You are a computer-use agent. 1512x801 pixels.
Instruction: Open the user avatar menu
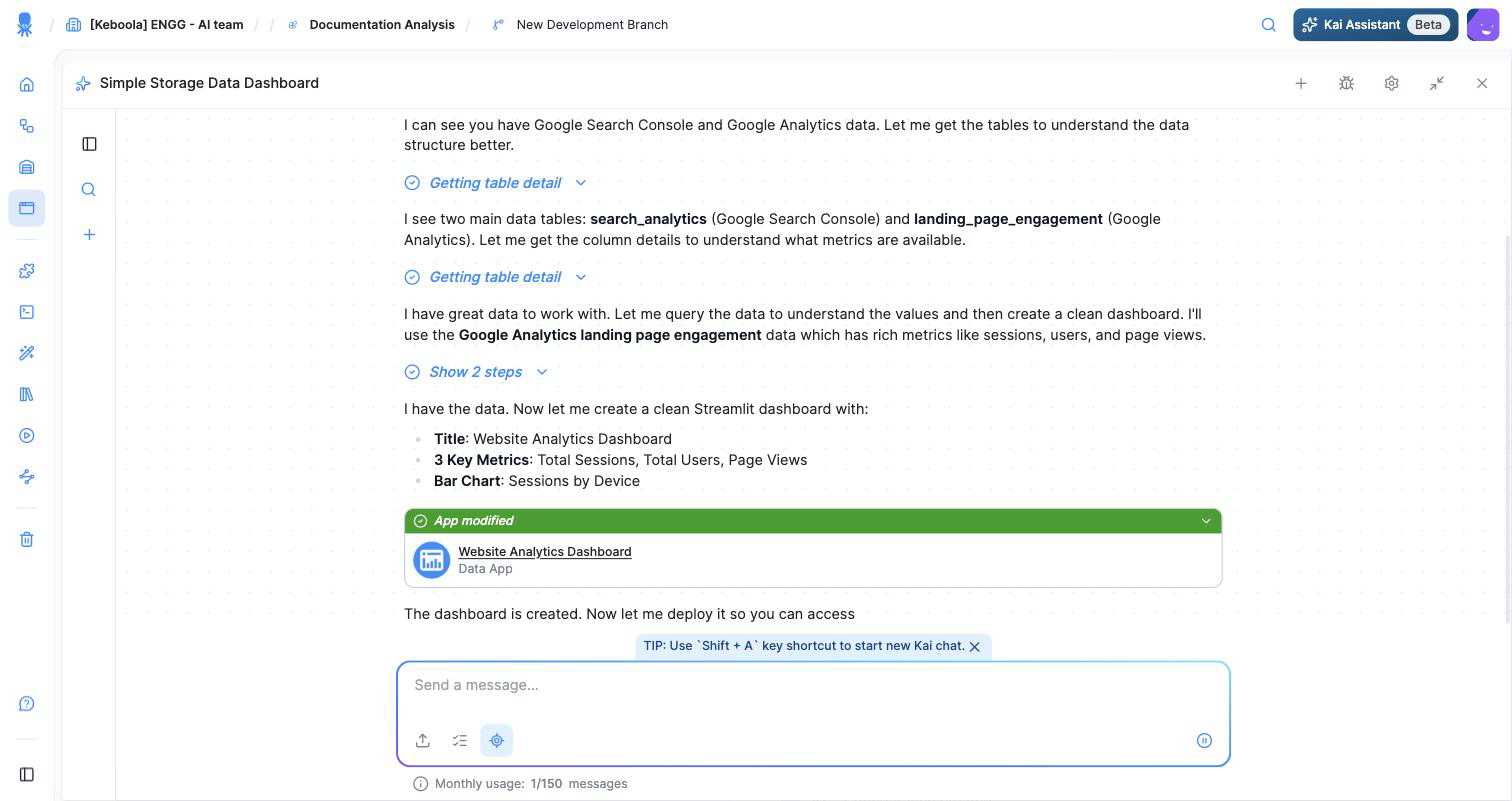coord(1483,25)
